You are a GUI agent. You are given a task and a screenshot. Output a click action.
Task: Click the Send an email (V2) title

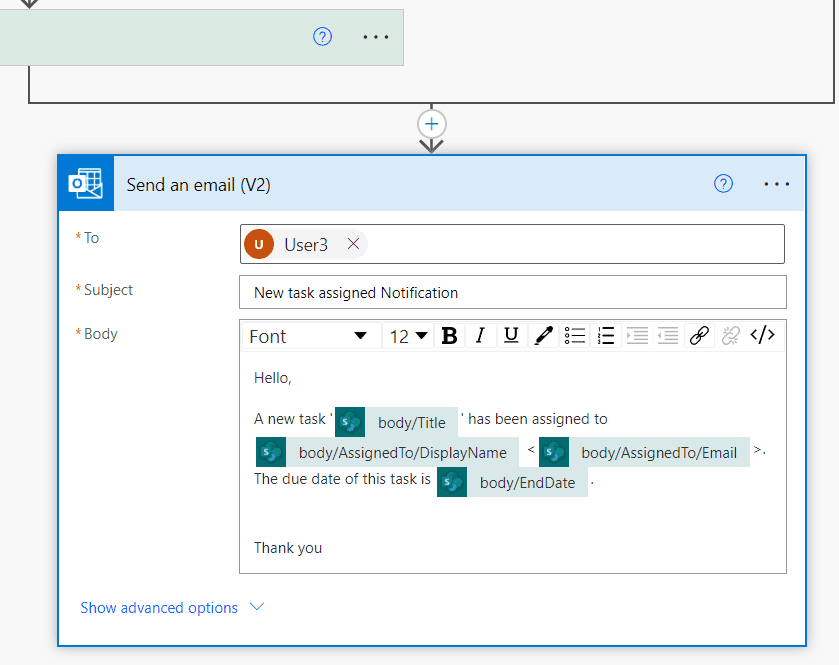[199, 185]
